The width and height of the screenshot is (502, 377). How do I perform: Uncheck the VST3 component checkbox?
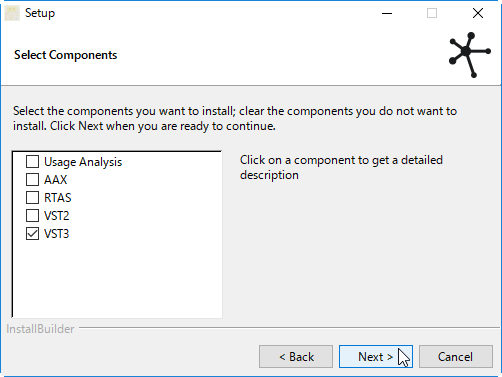[32, 234]
